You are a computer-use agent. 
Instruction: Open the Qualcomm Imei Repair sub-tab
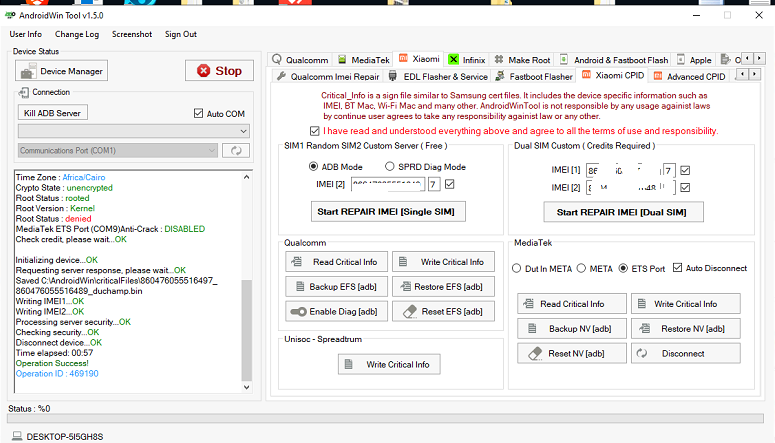328,77
